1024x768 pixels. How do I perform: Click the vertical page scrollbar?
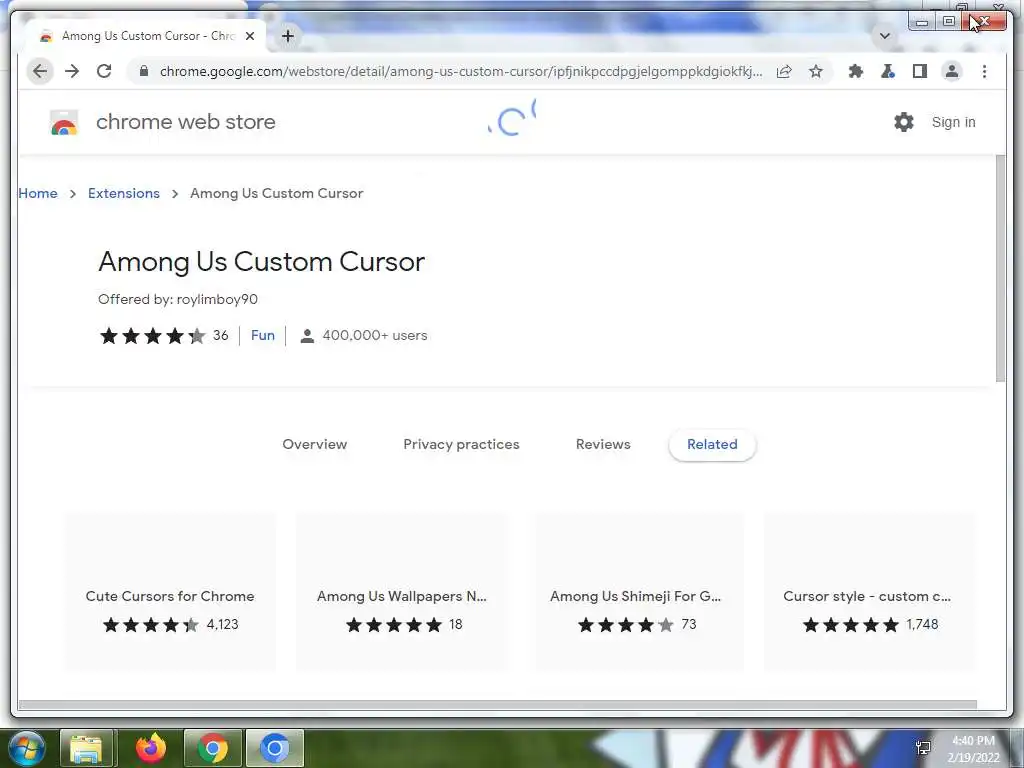(x=1000, y=269)
